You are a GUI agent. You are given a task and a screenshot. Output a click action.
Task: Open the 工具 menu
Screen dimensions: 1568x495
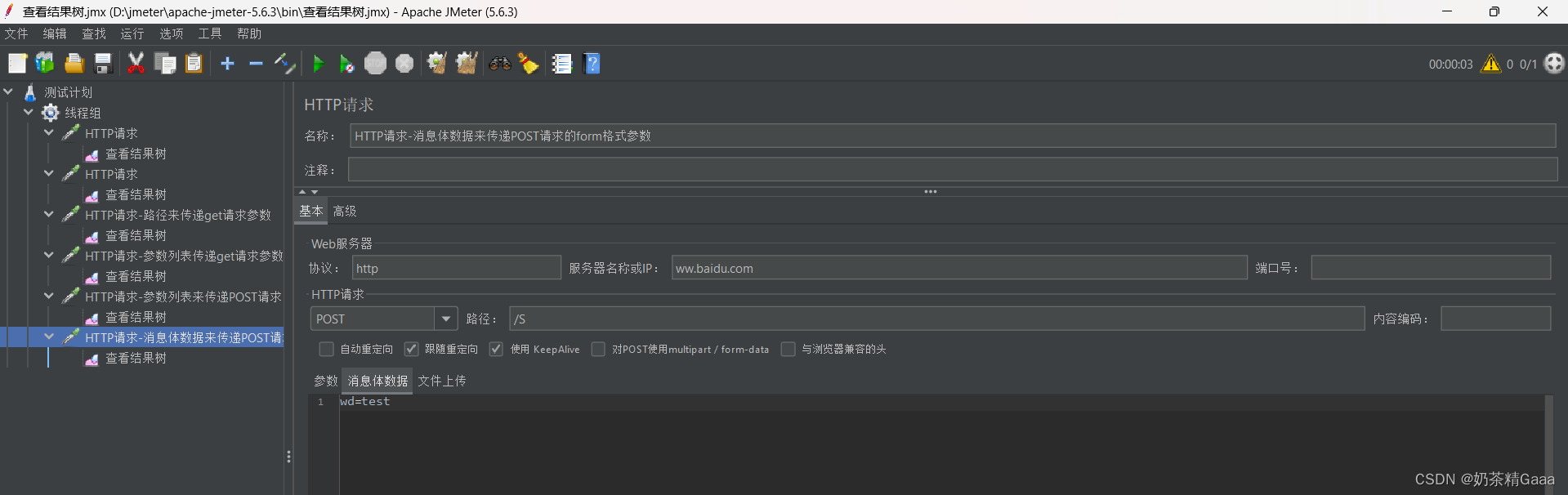pyautogui.click(x=210, y=33)
